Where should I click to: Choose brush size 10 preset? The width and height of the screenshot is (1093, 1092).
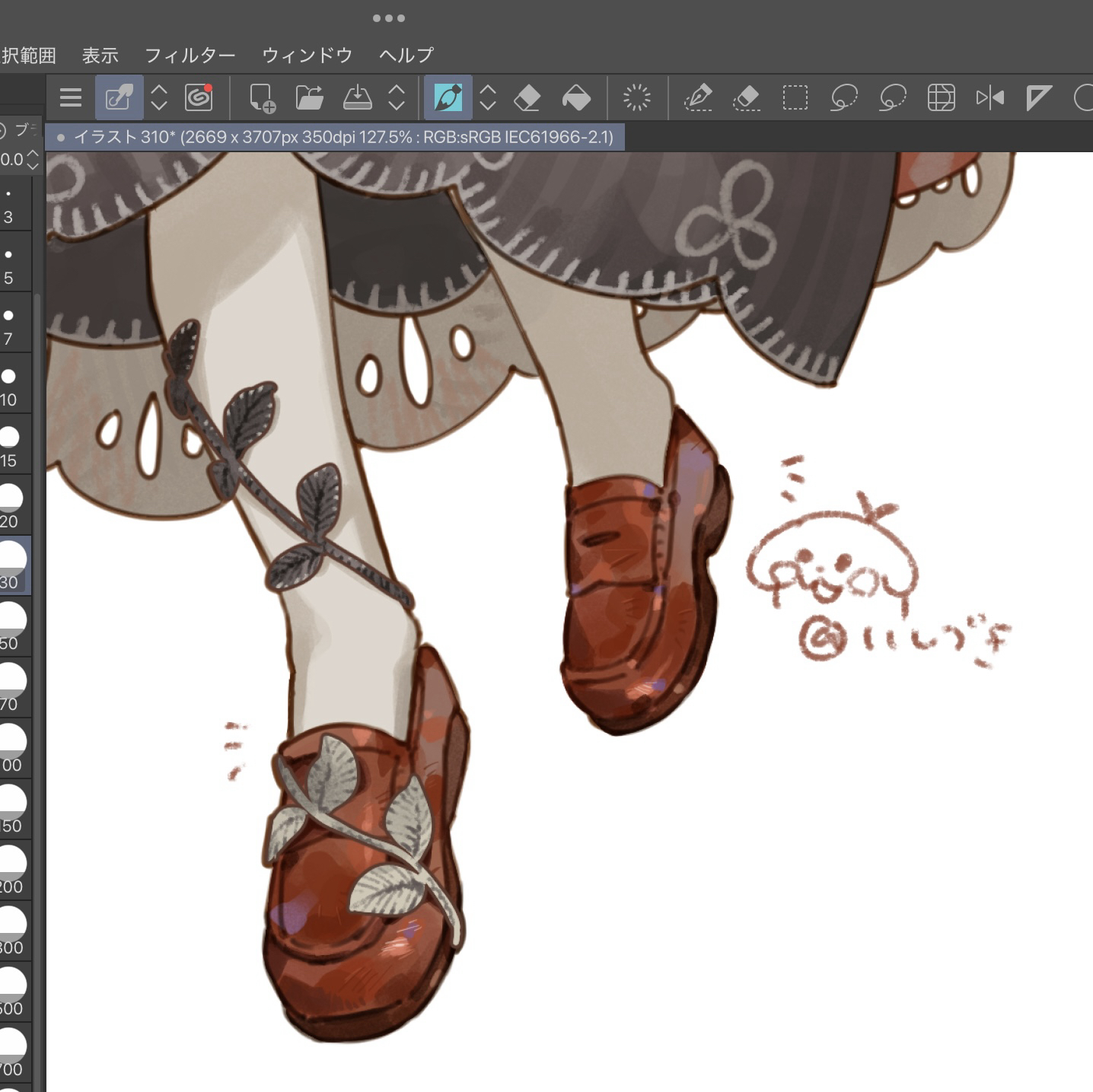(x=9, y=385)
